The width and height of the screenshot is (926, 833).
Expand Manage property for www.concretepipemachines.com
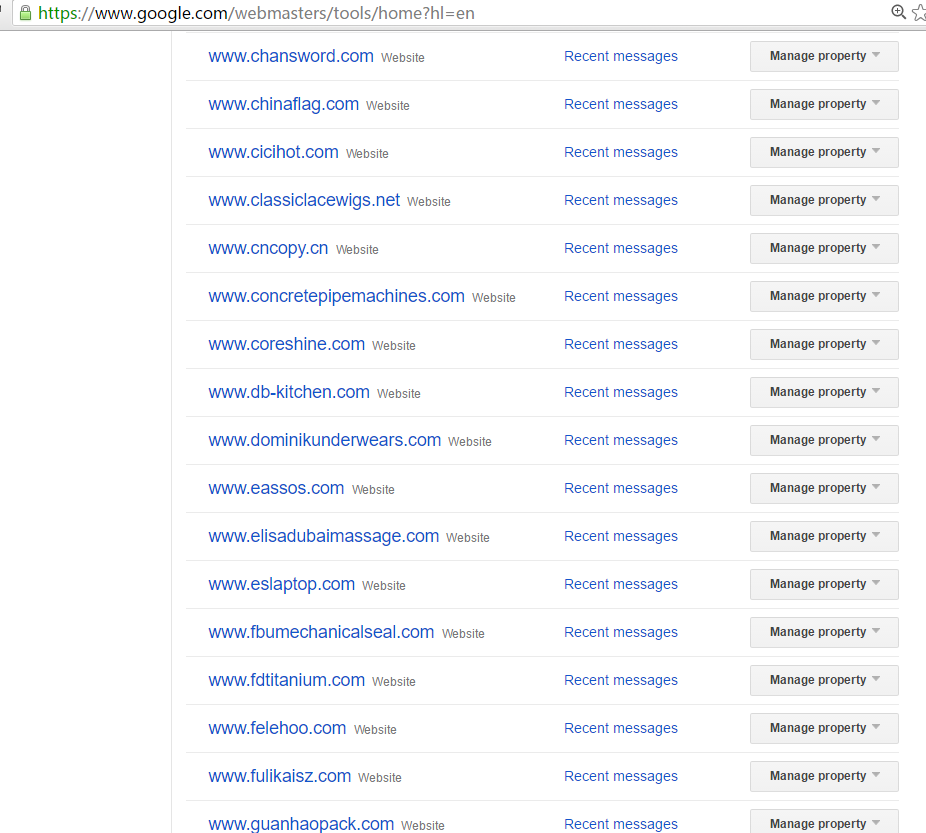click(824, 296)
